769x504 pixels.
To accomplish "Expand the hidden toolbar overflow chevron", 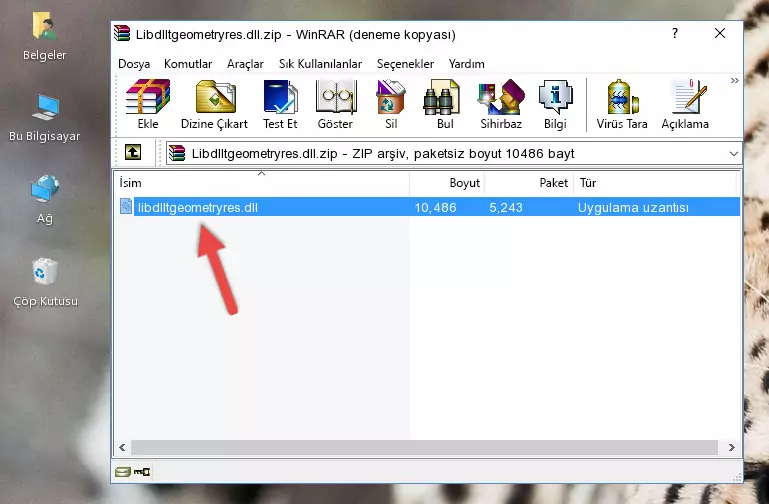I will (734, 80).
